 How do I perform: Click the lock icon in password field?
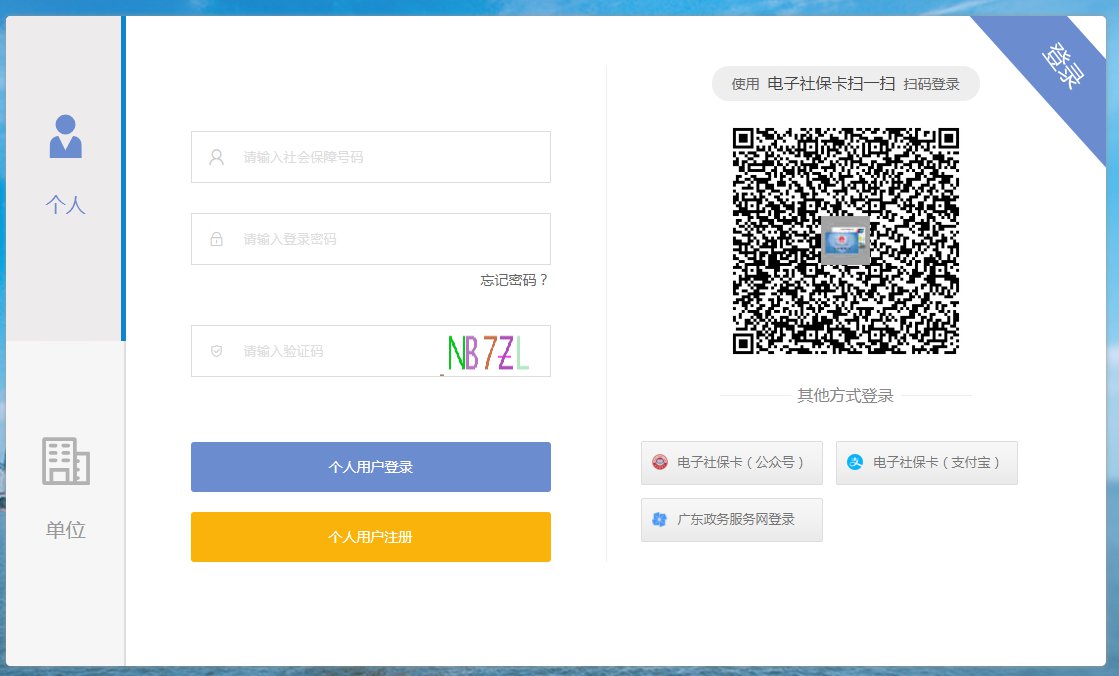216,239
